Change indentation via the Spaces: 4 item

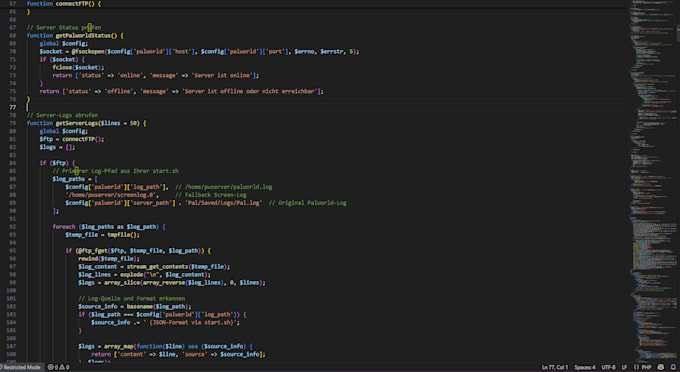point(585,367)
